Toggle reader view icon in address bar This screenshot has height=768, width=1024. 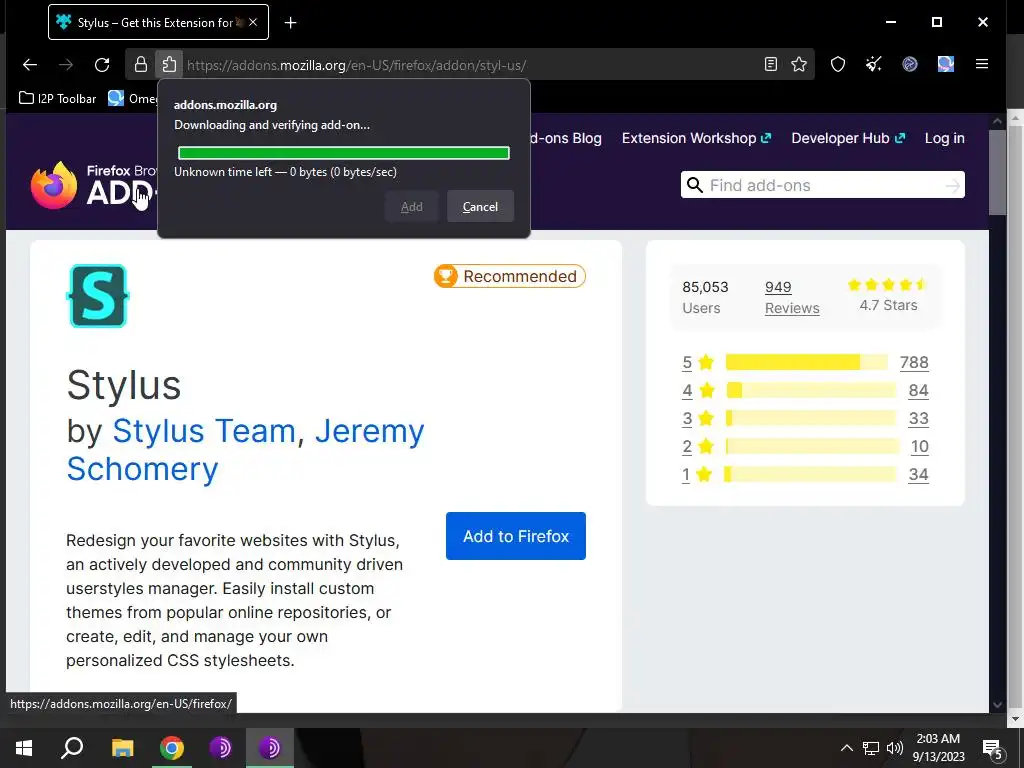coord(771,64)
